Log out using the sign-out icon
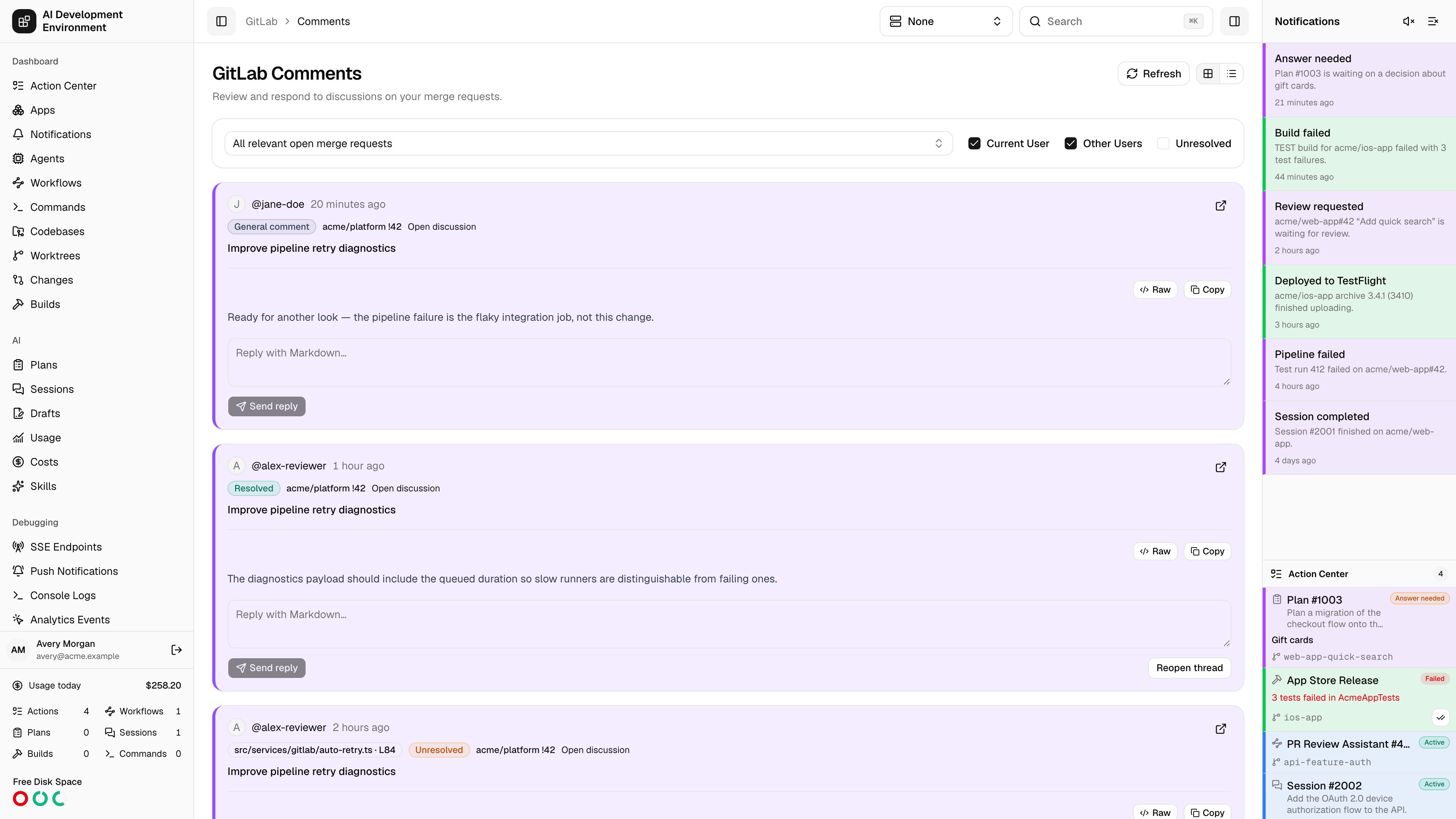Screen dimensions: 1456x819 176,650
